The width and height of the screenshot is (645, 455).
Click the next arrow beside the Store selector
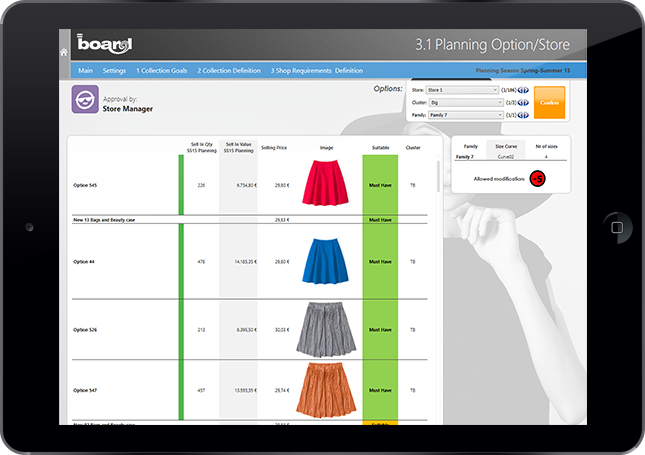coord(528,90)
